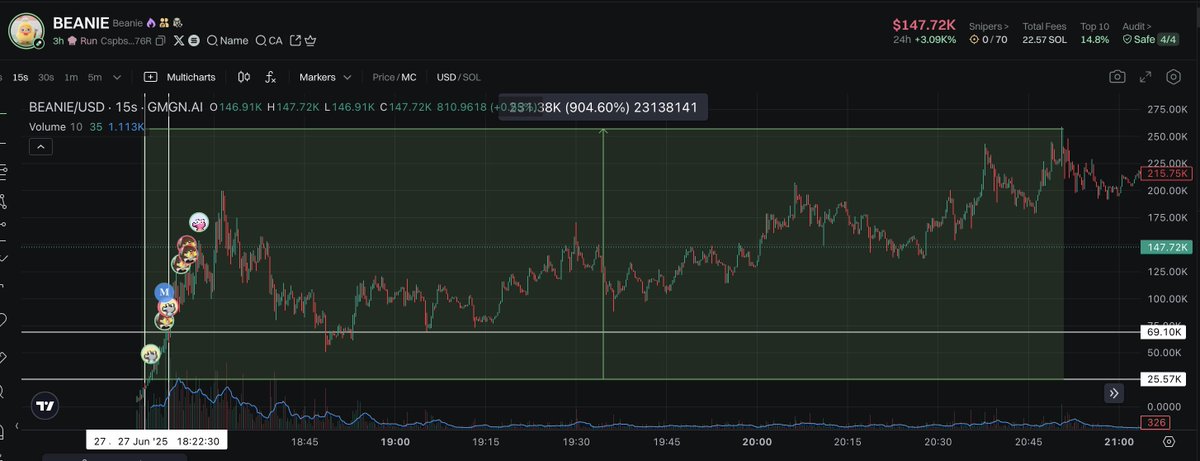The height and width of the screenshot is (461, 1200).
Task: Click the lowest trader avatar marker near 50K
Action: (150, 354)
